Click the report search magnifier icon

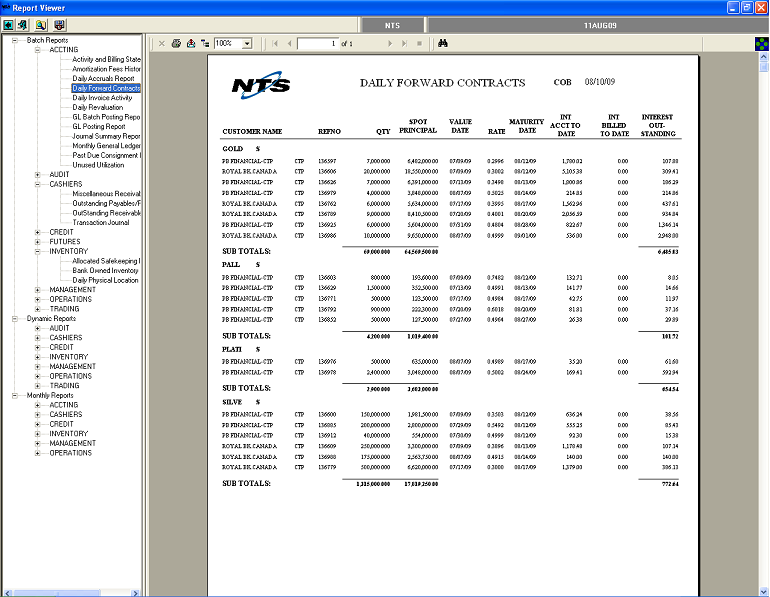41,25
